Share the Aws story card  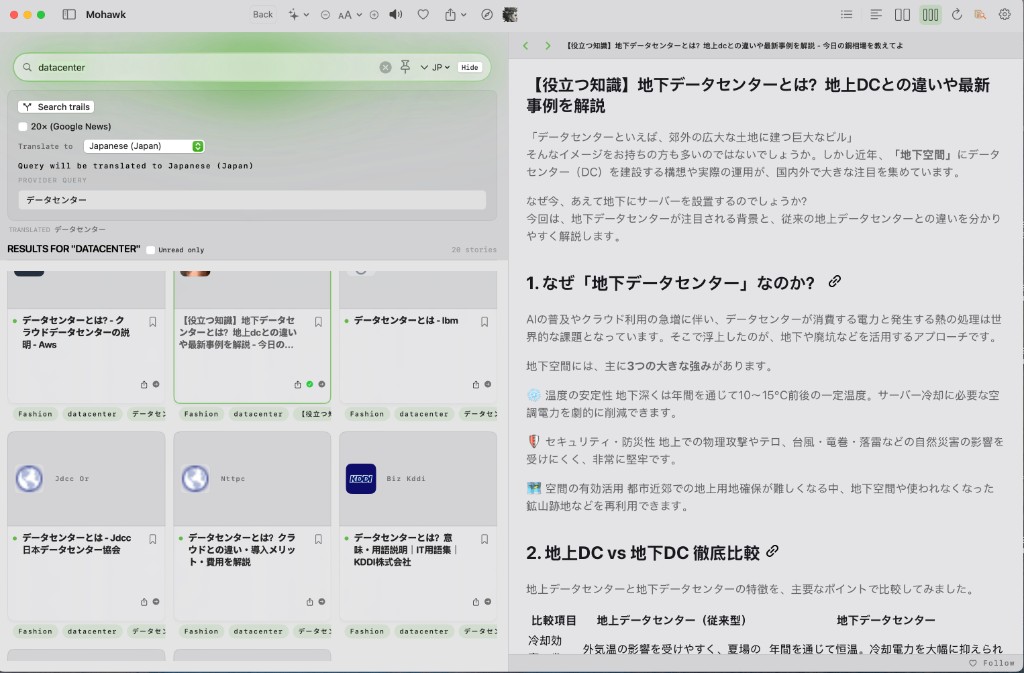coord(144,384)
